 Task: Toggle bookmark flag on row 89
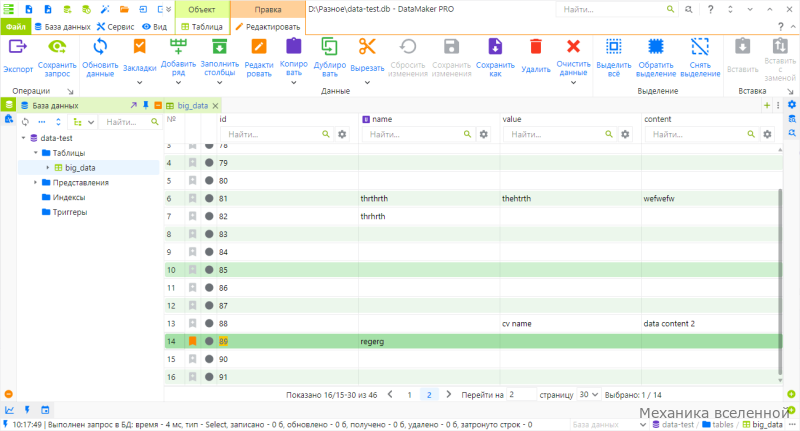point(192,341)
